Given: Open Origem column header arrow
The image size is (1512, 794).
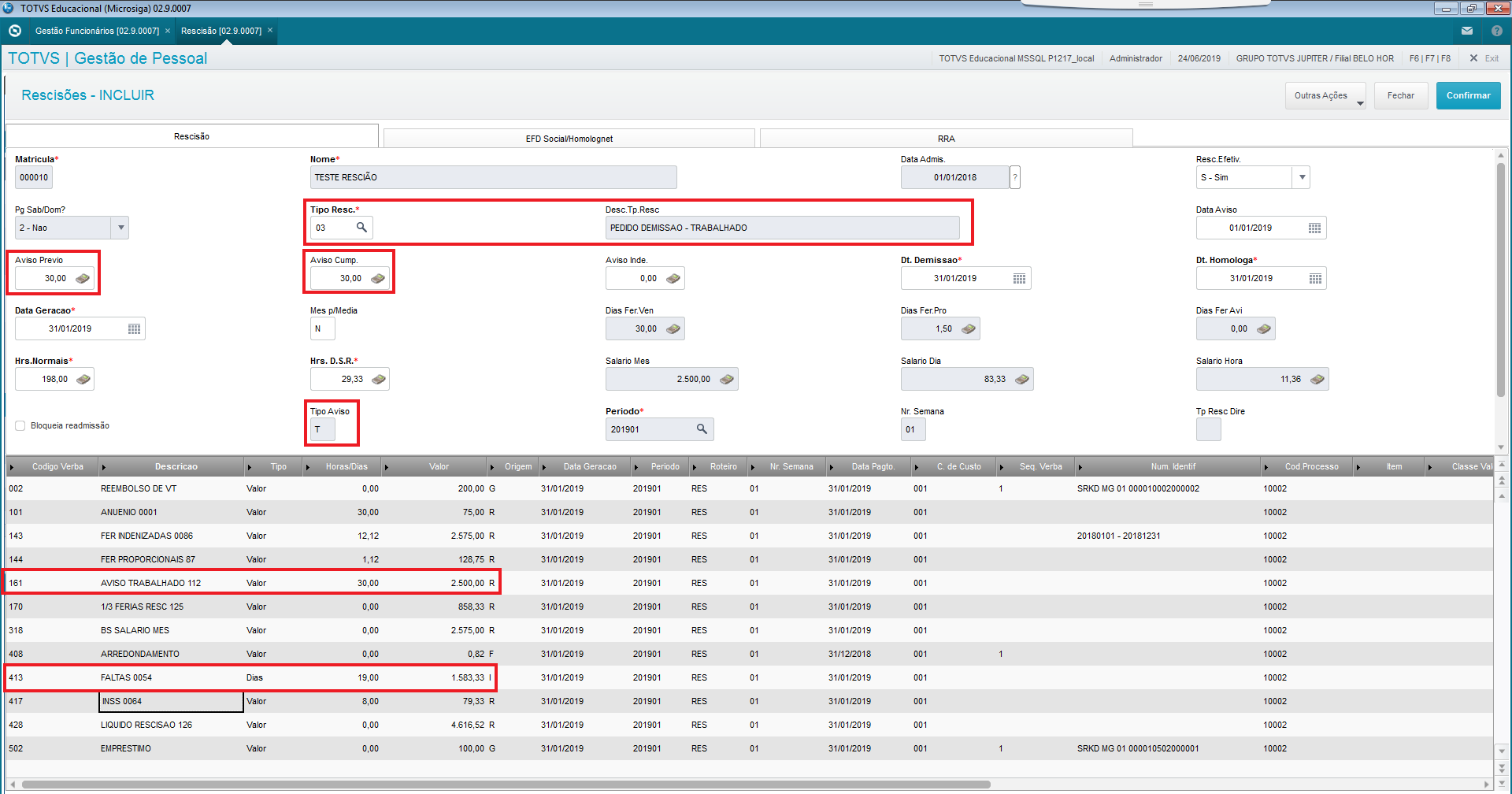Looking at the screenshot, I should 491,467.
